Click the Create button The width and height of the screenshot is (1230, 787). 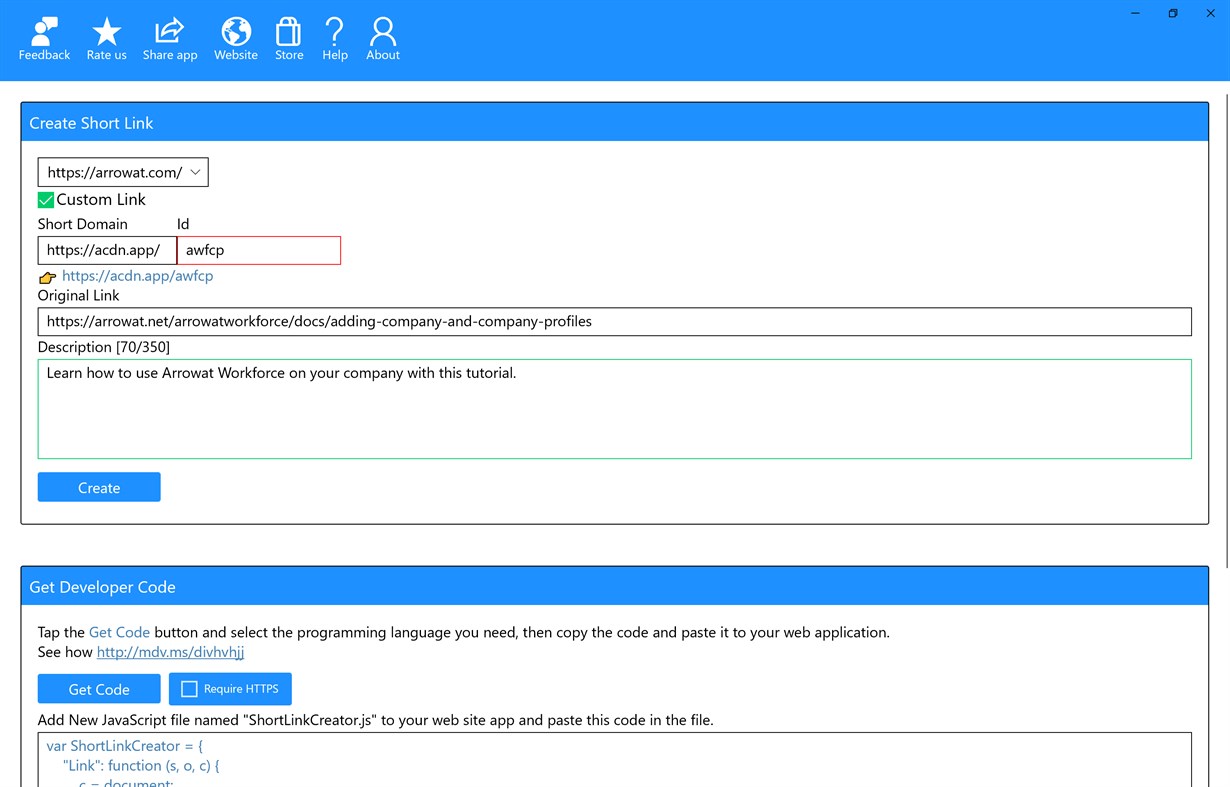(x=99, y=487)
